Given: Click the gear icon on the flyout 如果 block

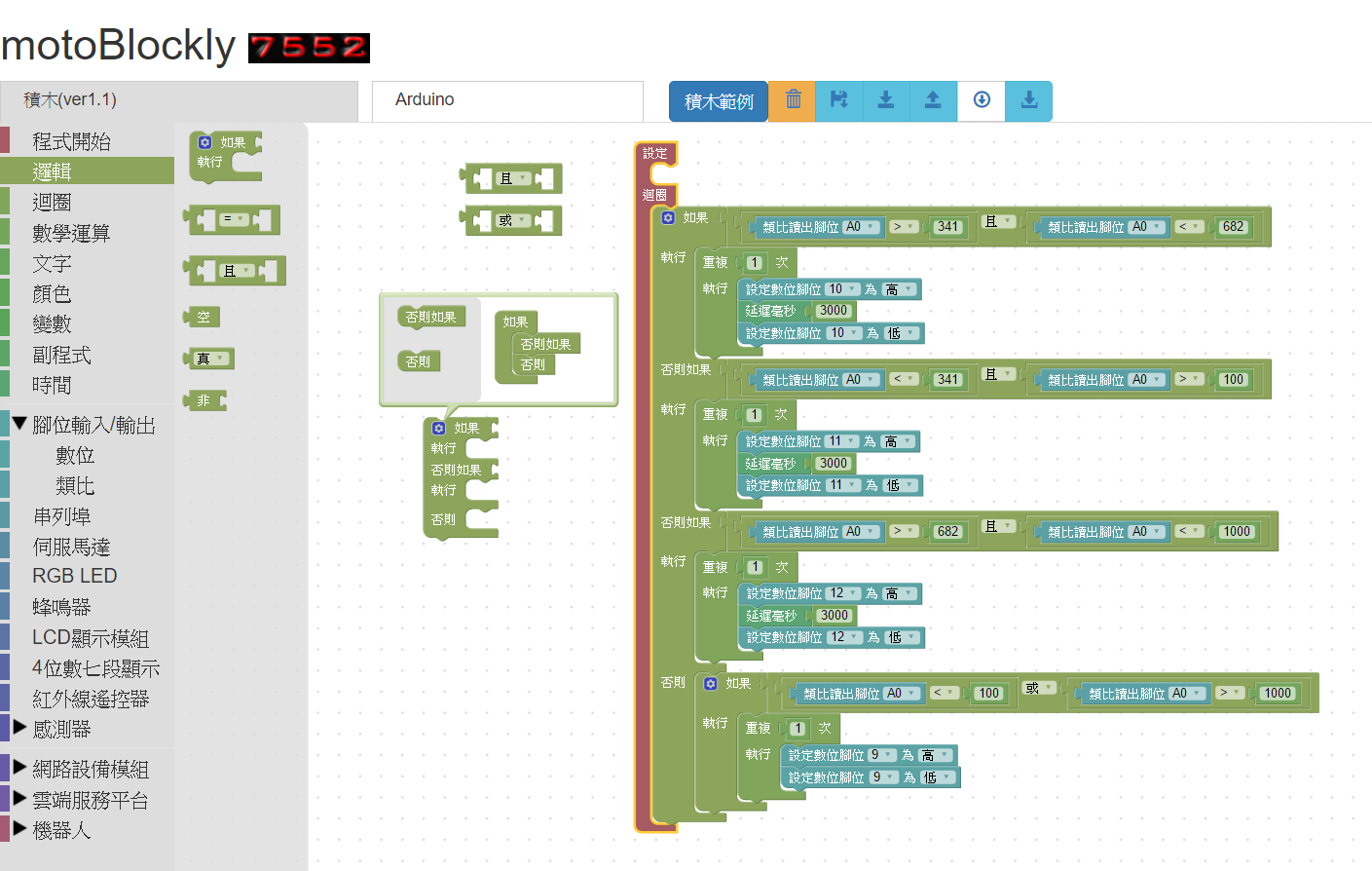Looking at the screenshot, I should (x=204, y=142).
